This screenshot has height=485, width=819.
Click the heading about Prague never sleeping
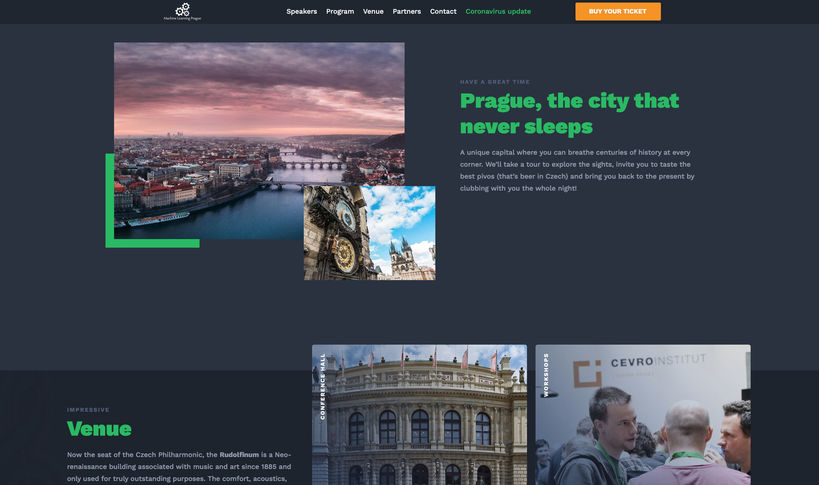(569, 113)
